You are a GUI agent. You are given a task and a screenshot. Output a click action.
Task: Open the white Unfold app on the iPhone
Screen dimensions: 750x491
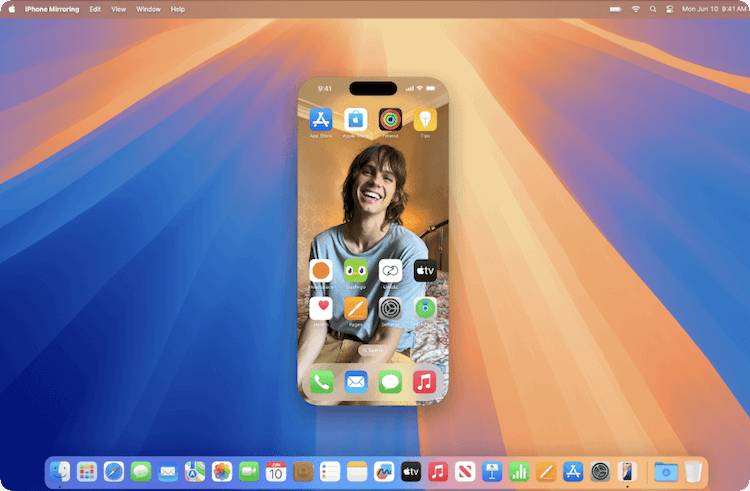pos(390,271)
